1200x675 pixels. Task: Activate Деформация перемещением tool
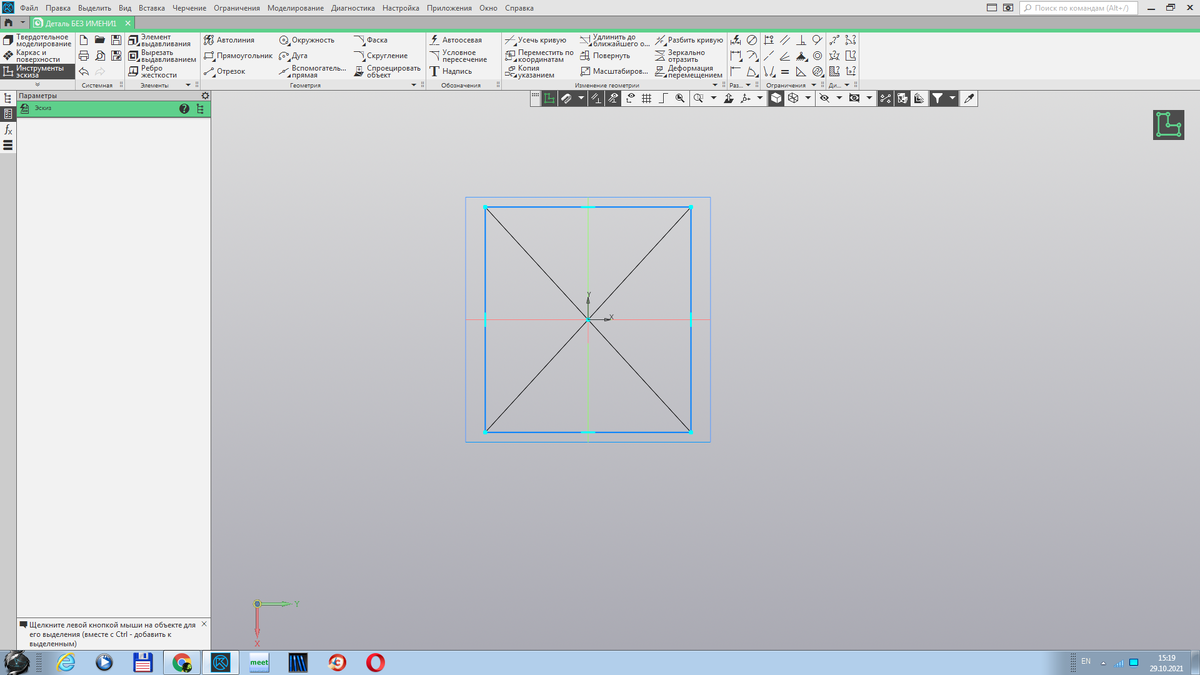[688, 72]
